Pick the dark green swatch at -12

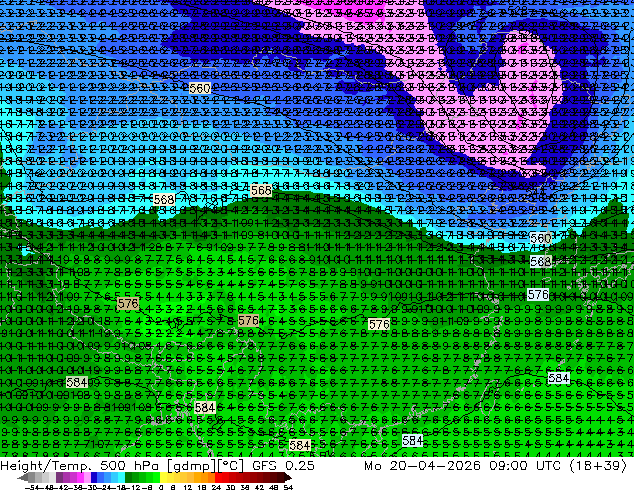pos(128,477)
